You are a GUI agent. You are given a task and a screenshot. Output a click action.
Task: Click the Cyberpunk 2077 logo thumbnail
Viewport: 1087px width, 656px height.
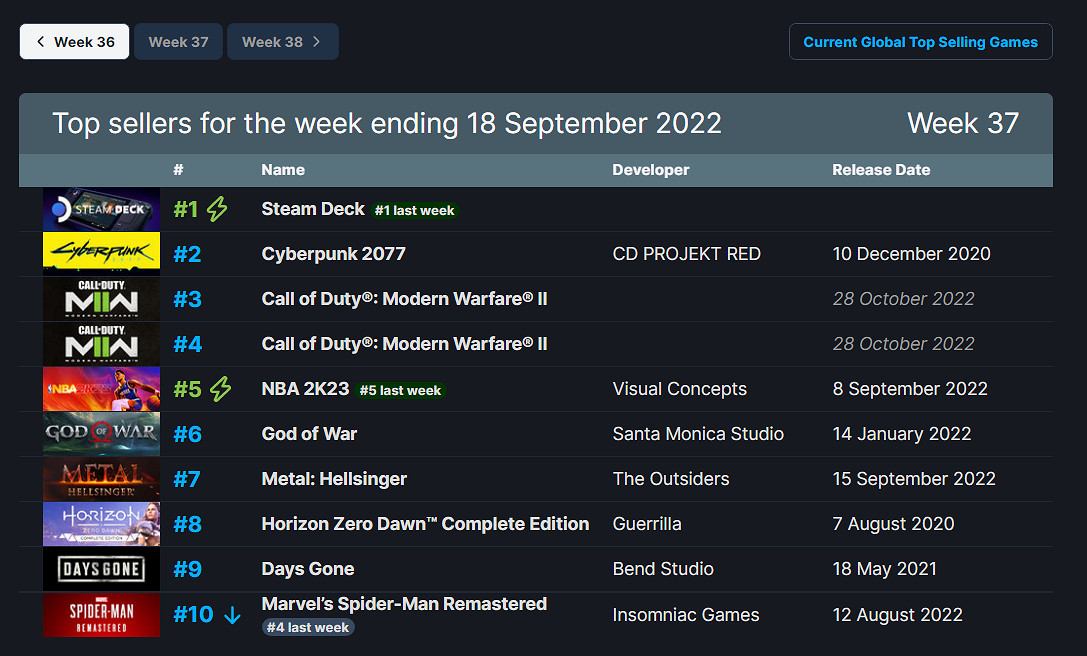coord(101,254)
